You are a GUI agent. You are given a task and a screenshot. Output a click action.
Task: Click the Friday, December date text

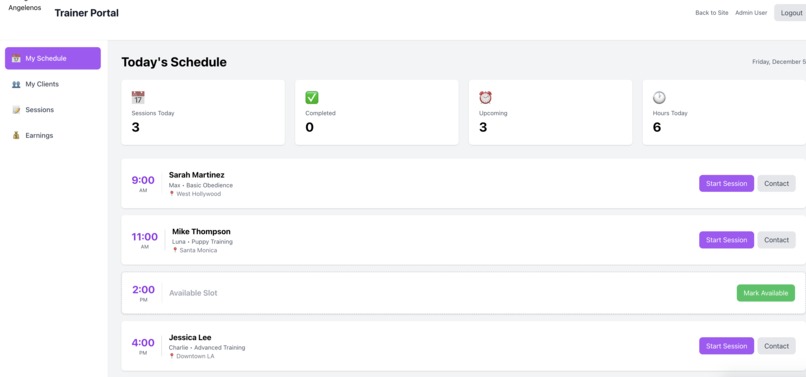779,62
